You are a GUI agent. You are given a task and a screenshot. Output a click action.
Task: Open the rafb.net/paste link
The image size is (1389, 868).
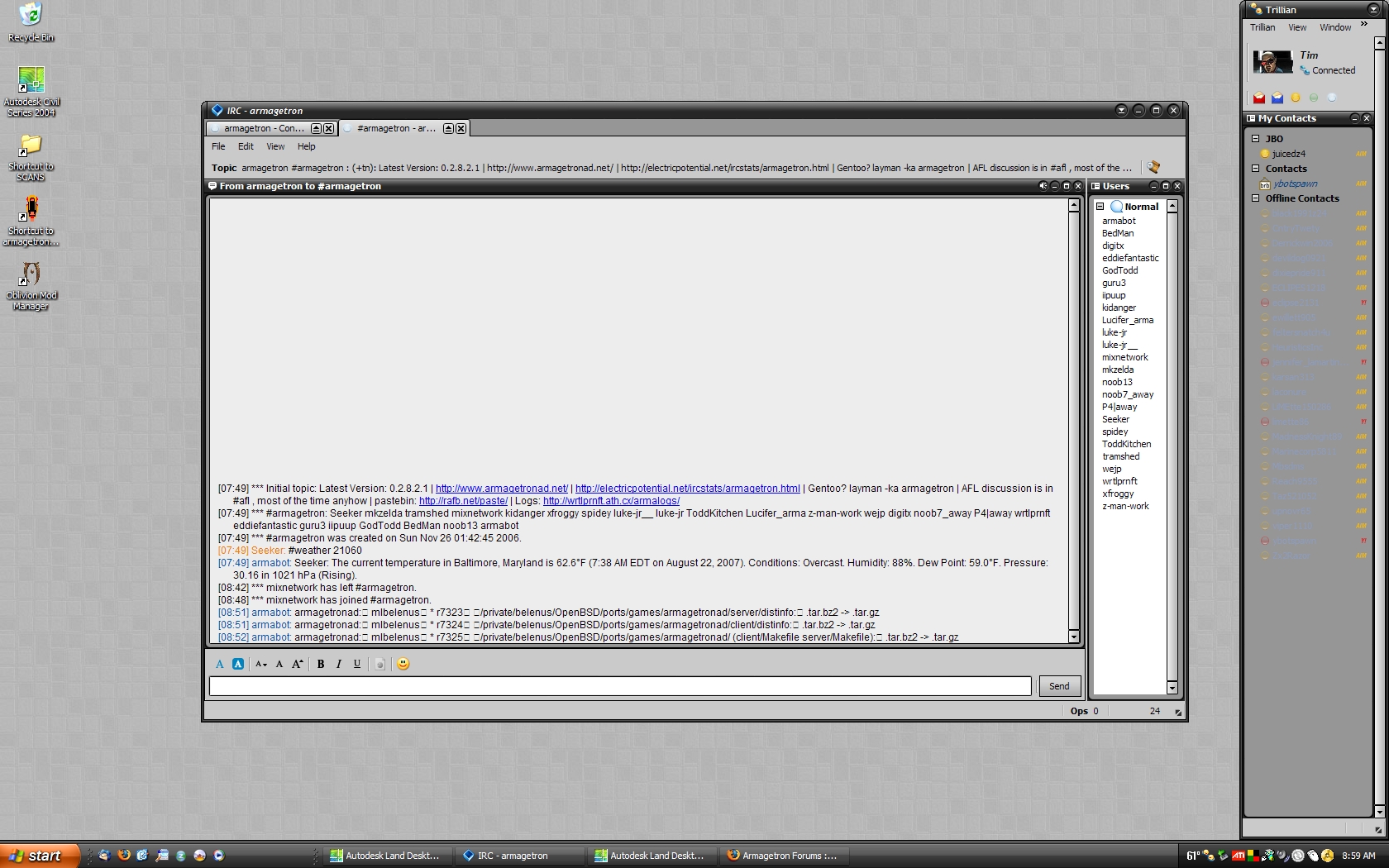(x=463, y=501)
